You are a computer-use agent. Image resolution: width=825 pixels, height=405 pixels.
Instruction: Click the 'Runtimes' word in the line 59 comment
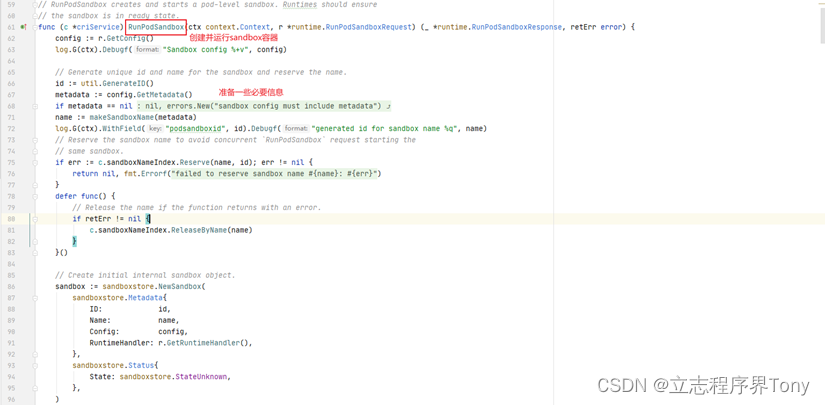tap(301, 4)
